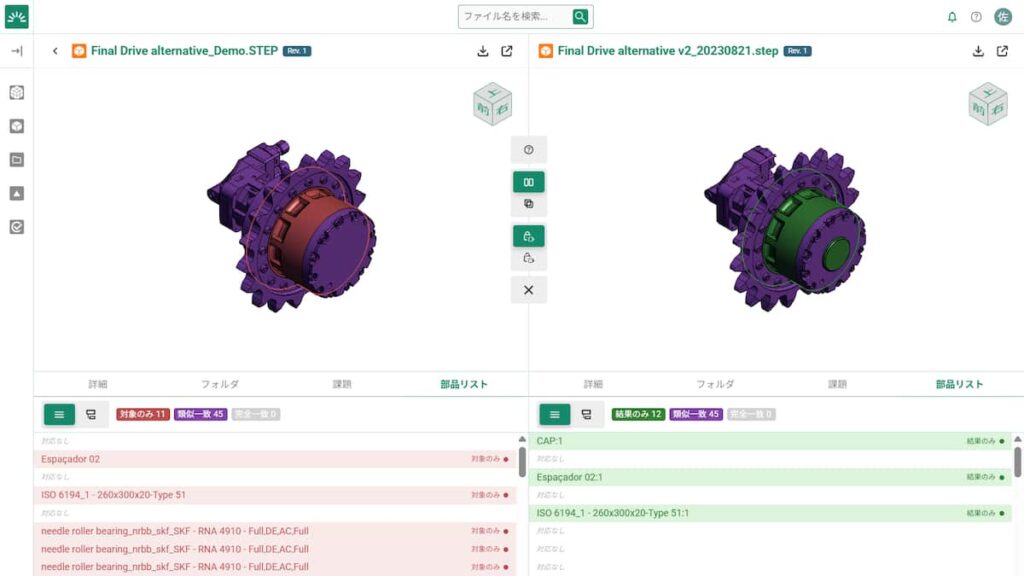Select Espaçador 02:1 row in right list
This screenshot has width=1024, height=576.
[770, 477]
